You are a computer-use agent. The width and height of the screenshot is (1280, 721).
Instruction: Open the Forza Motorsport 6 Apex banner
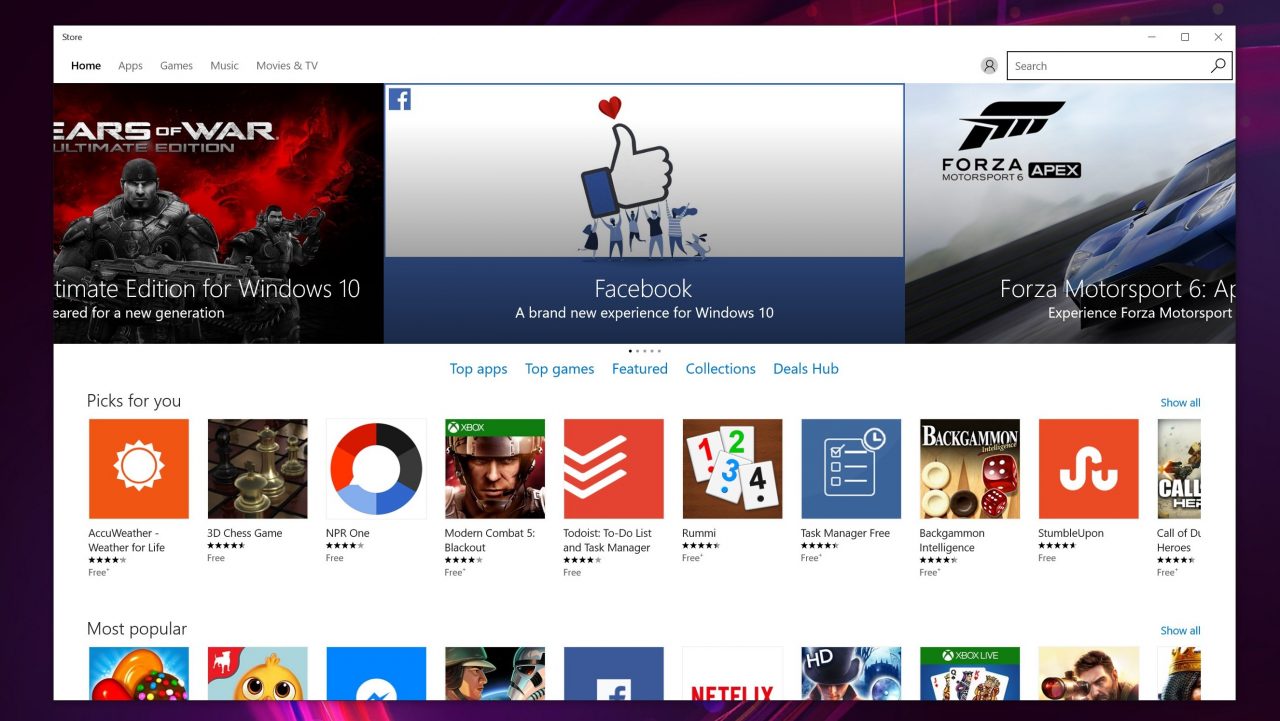(x=1070, y=214)
